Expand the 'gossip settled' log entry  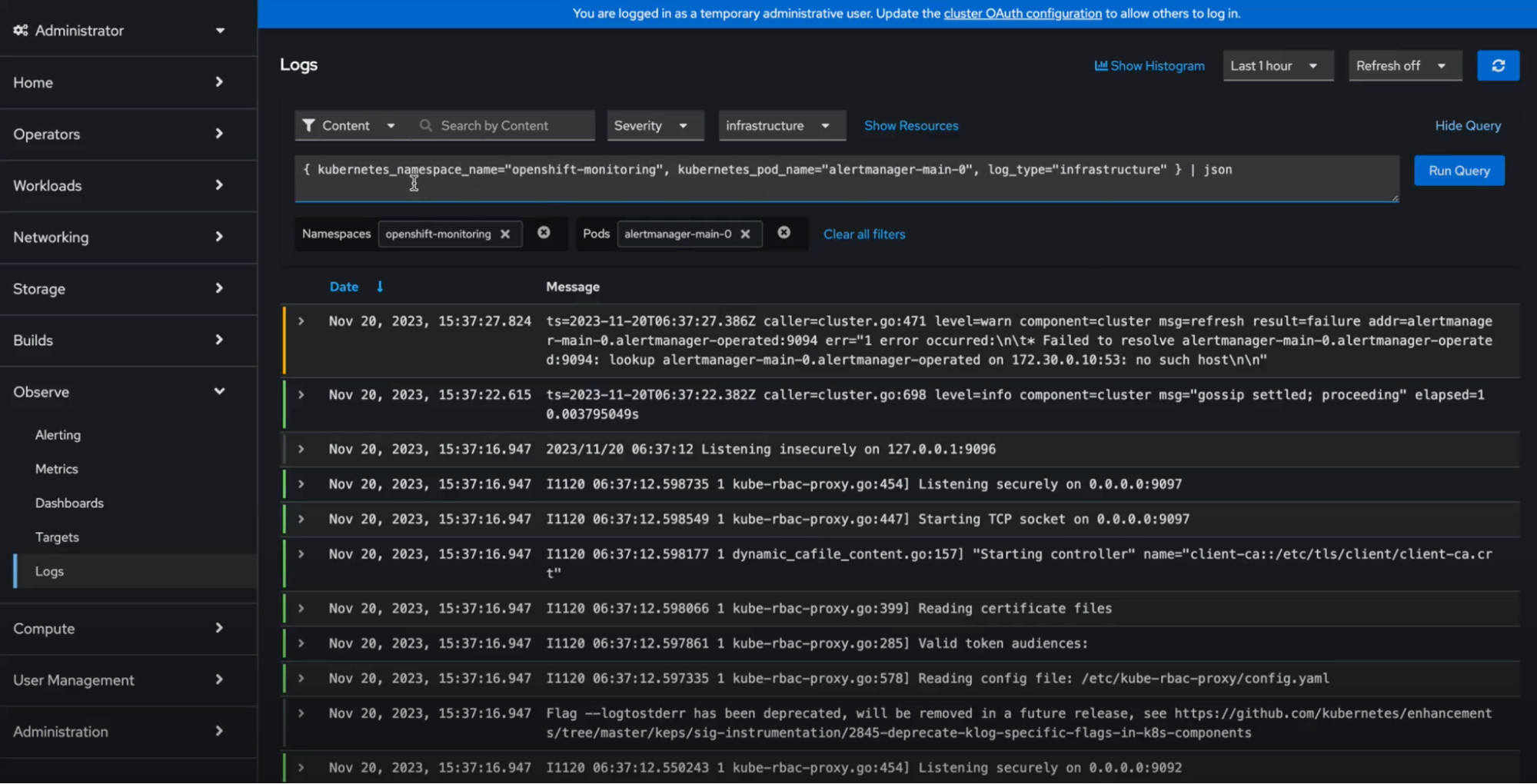click(301, 395)
